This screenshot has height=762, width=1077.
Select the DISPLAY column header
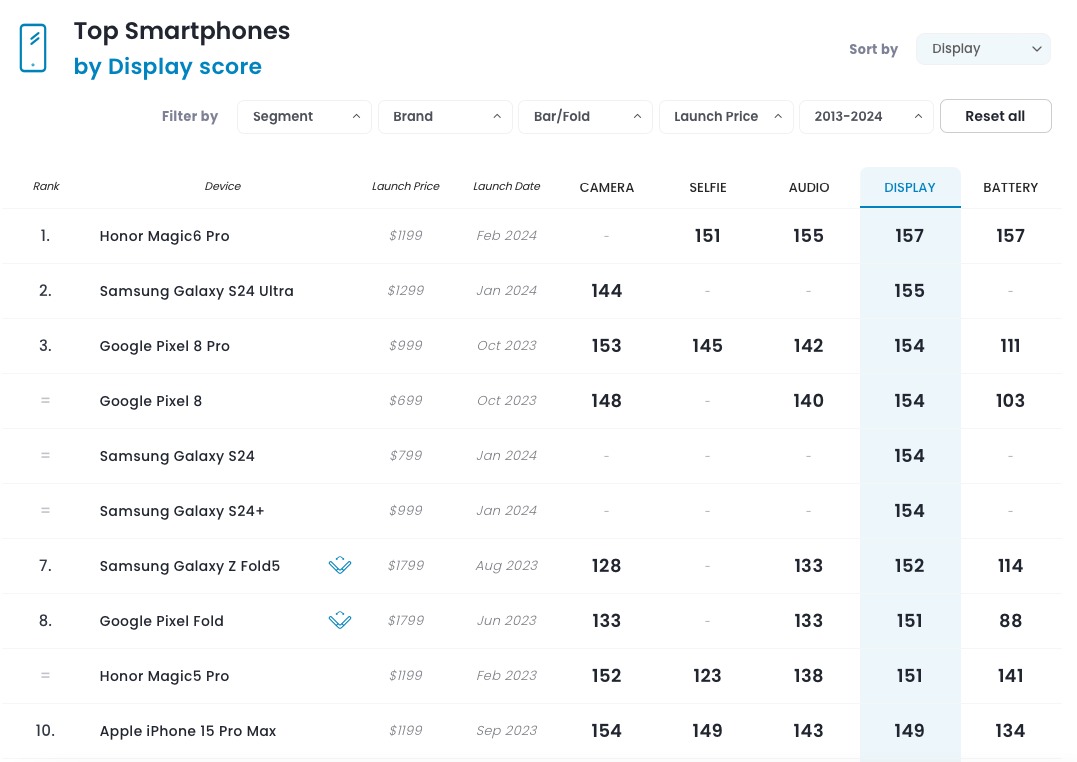(x=909, y=188)
